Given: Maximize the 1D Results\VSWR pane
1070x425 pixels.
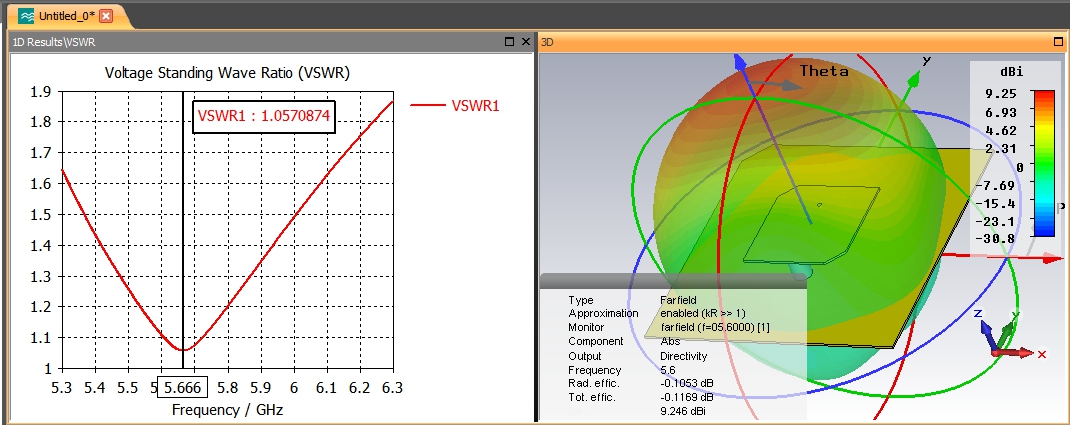Looking at the screenshot, I should tap(509, 42).
